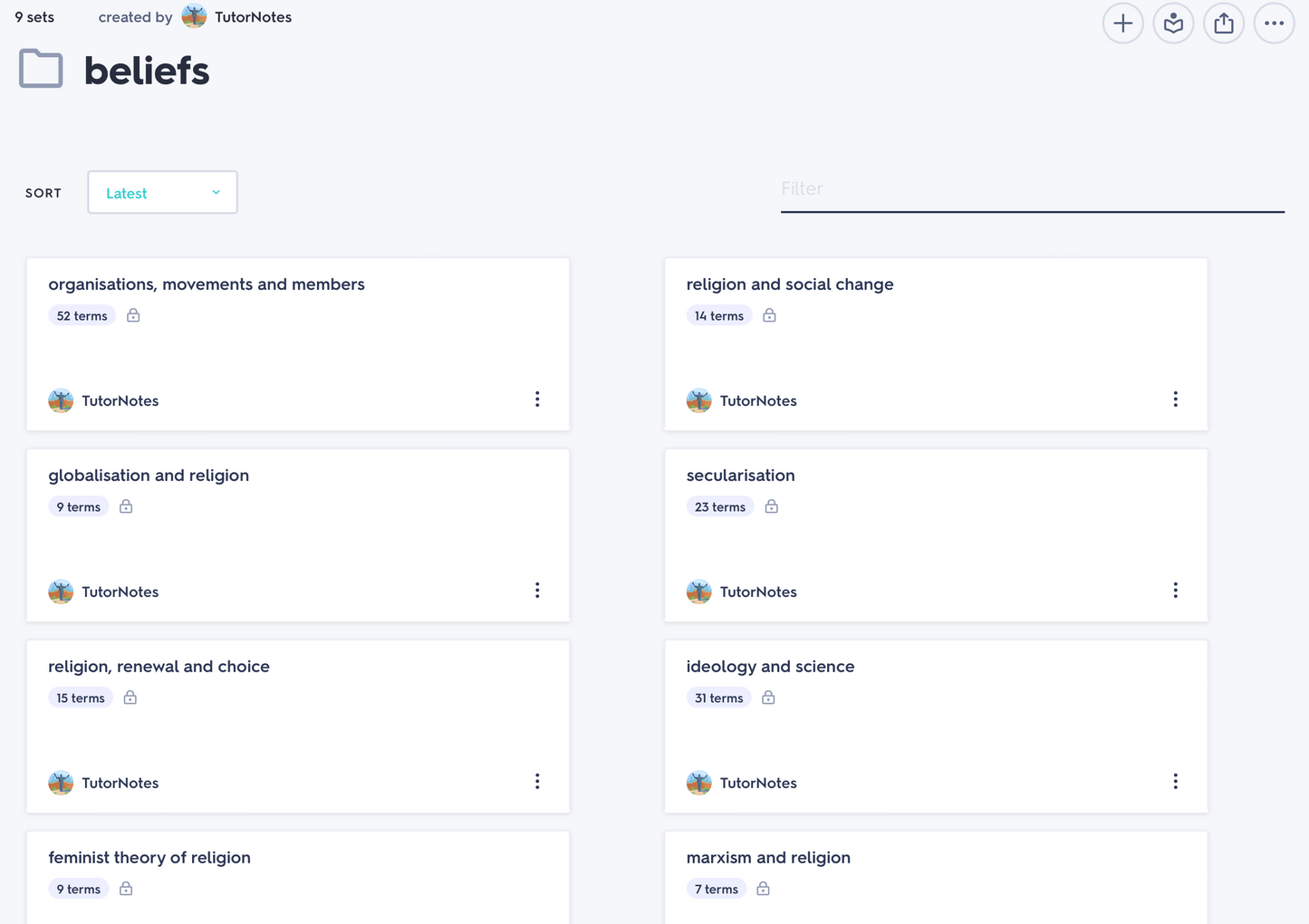Click the 52 terms badge
1309x924 pixels.
pyautogui.click(x=82, y=316)
